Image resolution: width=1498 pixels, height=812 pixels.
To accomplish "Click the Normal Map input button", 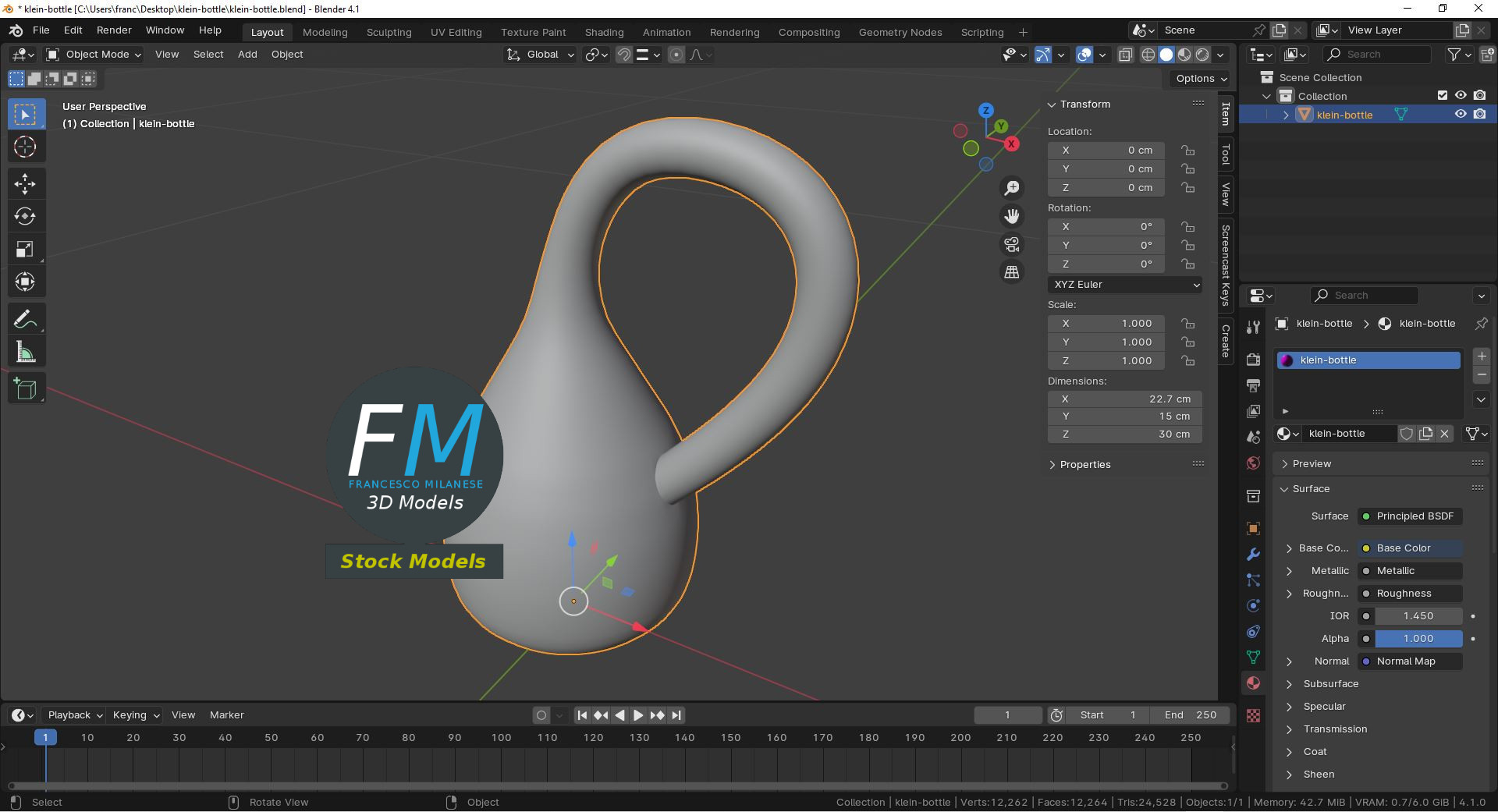I will (x=1411, y=661).
